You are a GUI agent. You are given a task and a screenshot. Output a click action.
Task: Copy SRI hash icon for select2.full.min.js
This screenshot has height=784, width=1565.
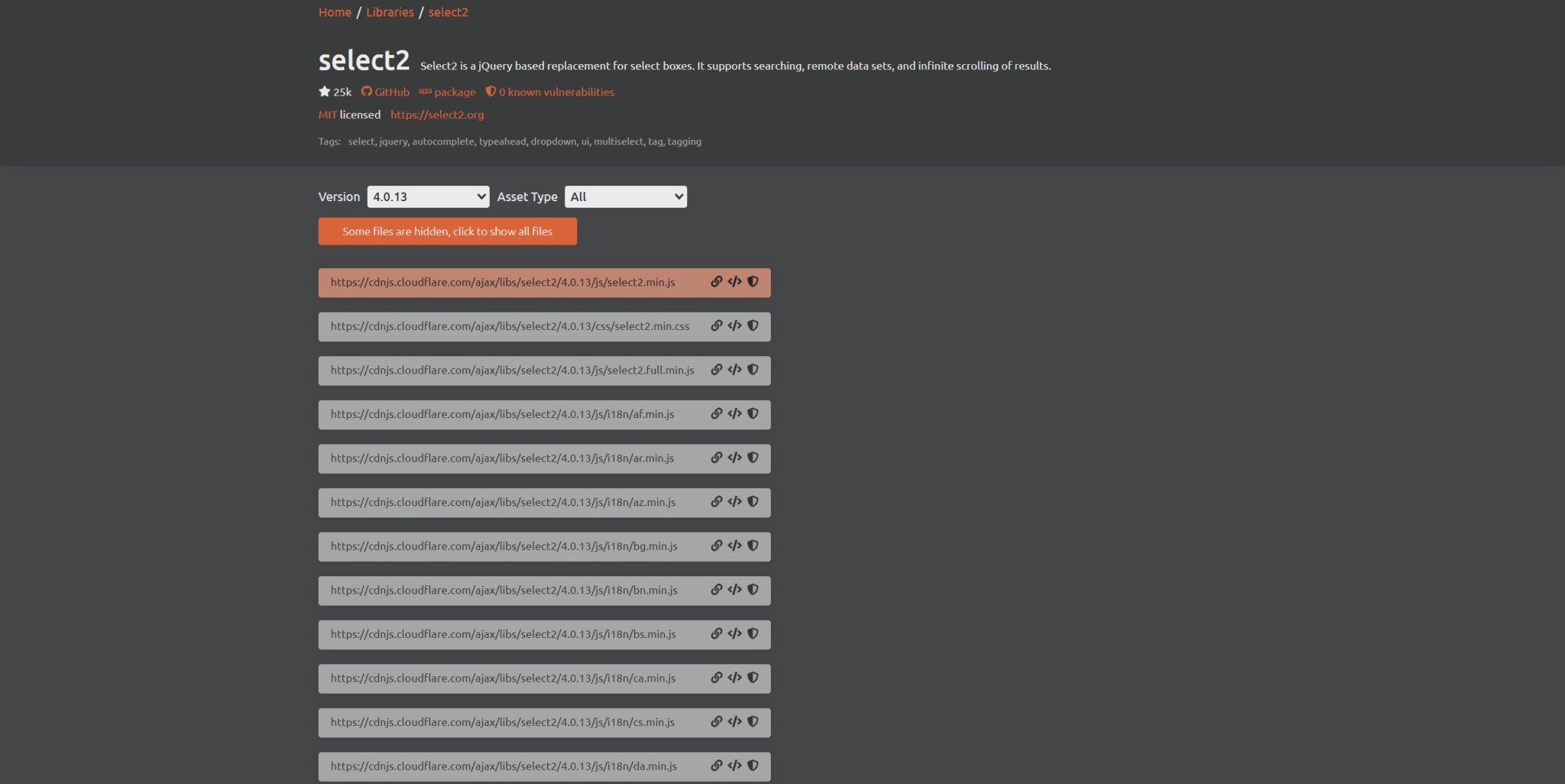[x=753, y=370]
